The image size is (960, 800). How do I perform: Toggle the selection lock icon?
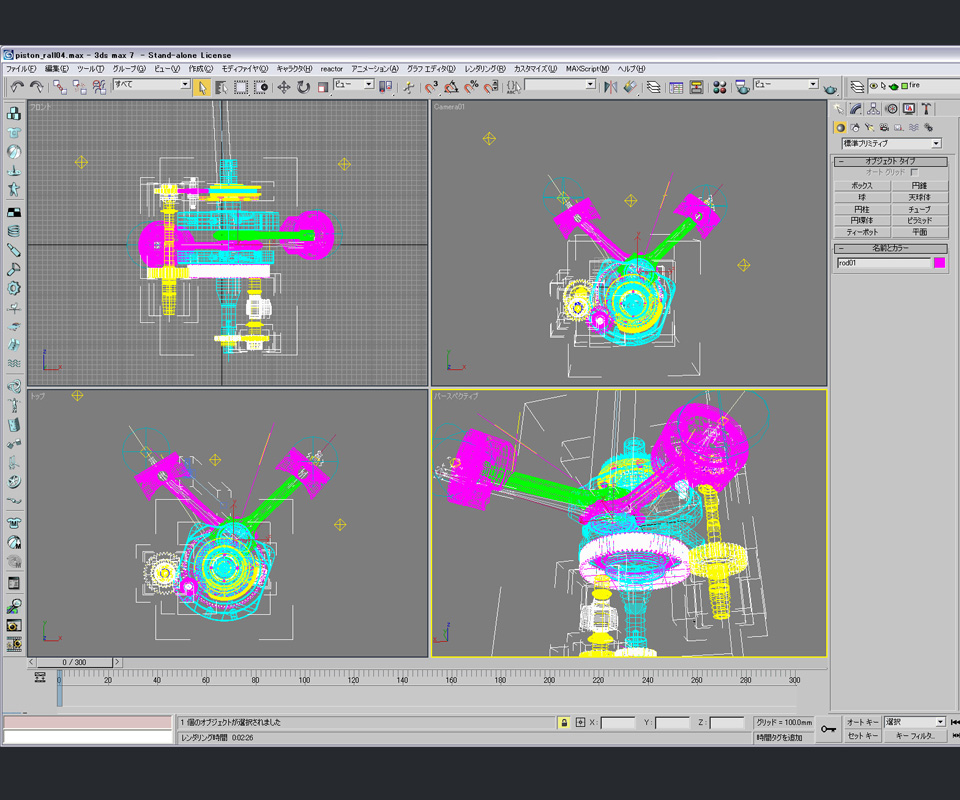(564, 722)
